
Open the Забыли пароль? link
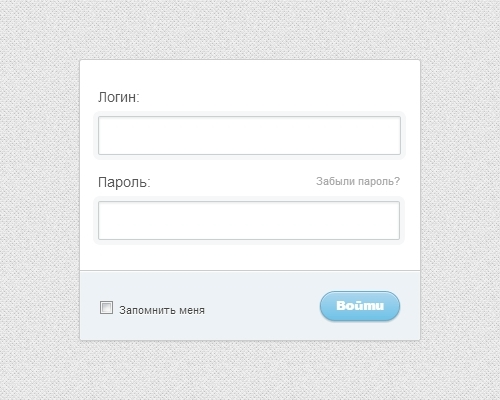pyautogui.click(x=358, y=181)
